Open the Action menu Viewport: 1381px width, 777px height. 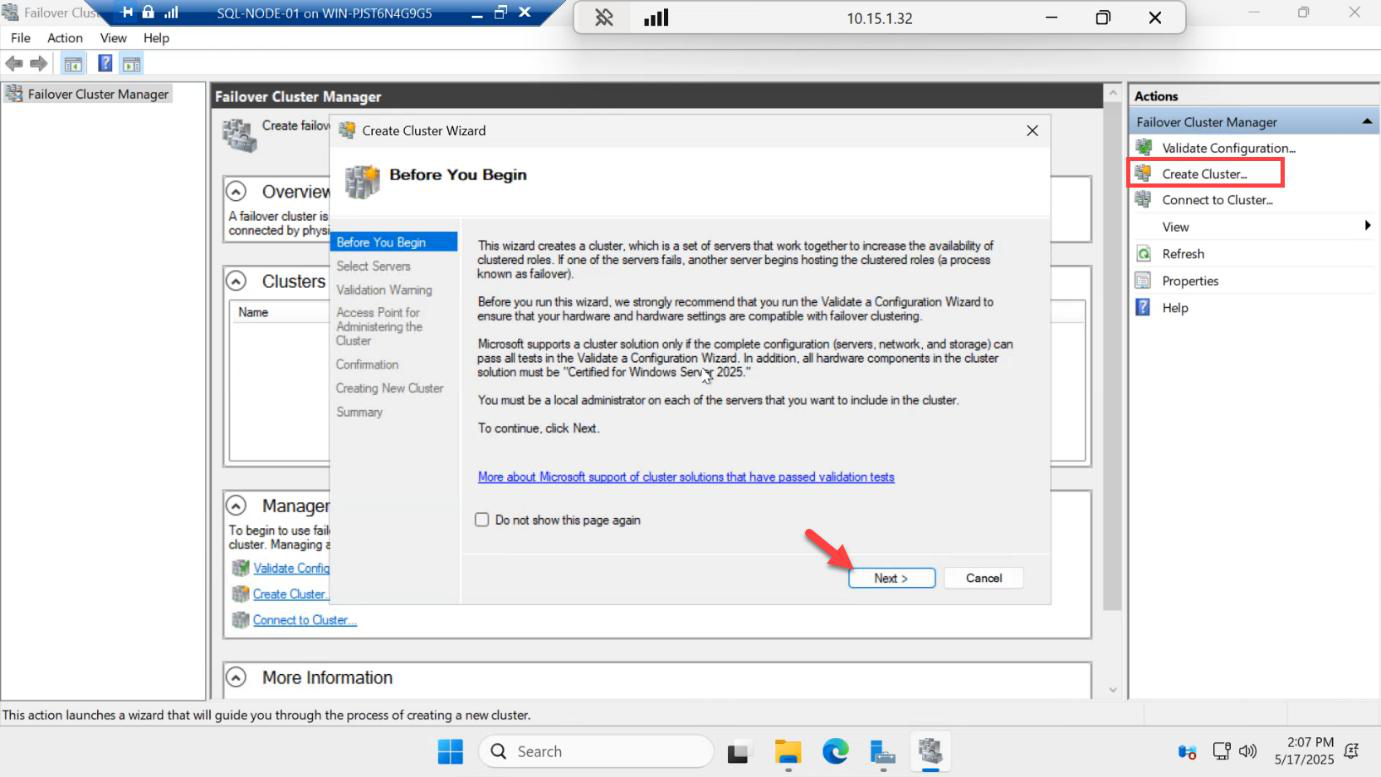point(65,38)
